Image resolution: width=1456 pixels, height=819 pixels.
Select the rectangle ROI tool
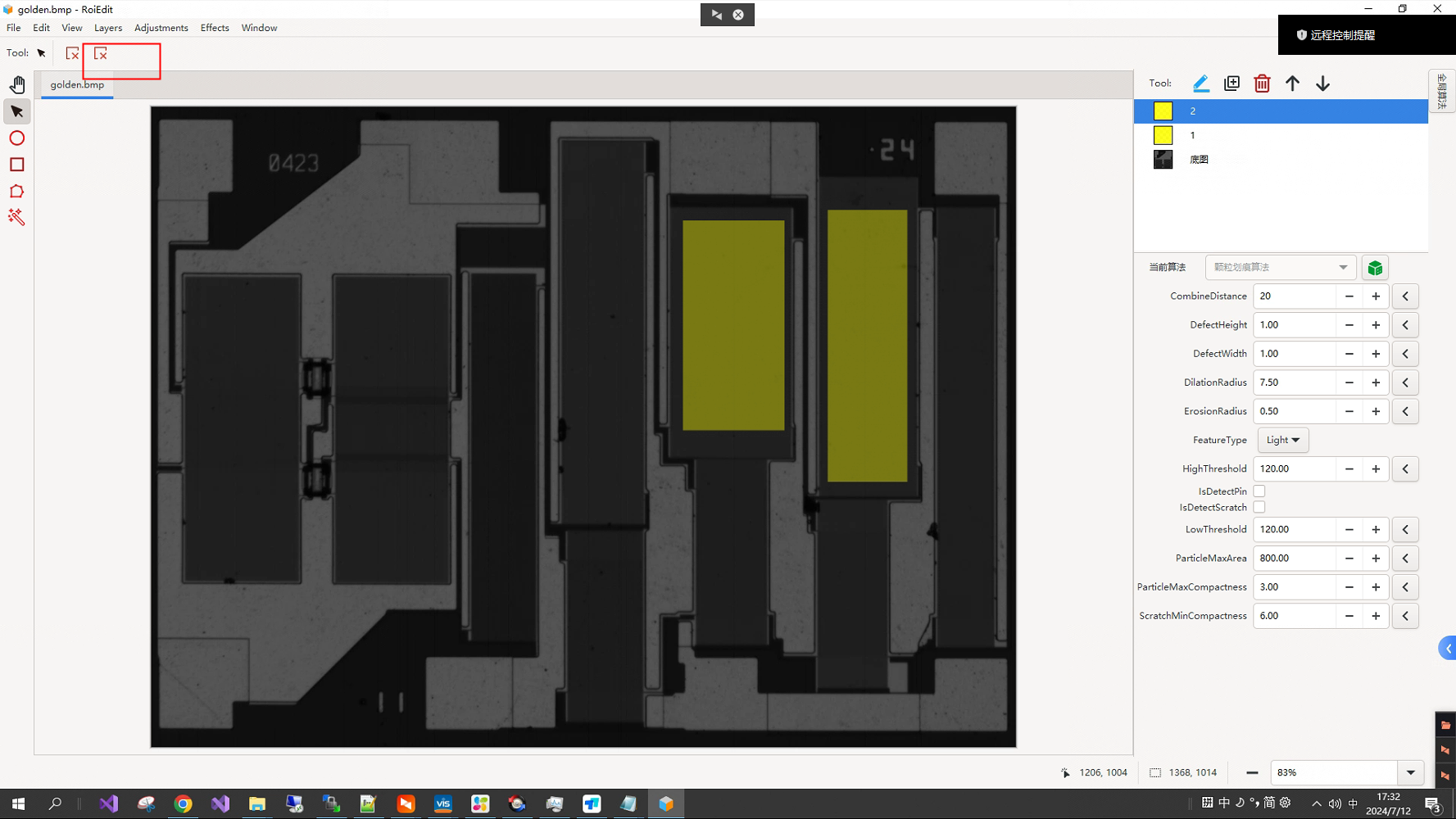pyautogui.click(x=17, y=165)
